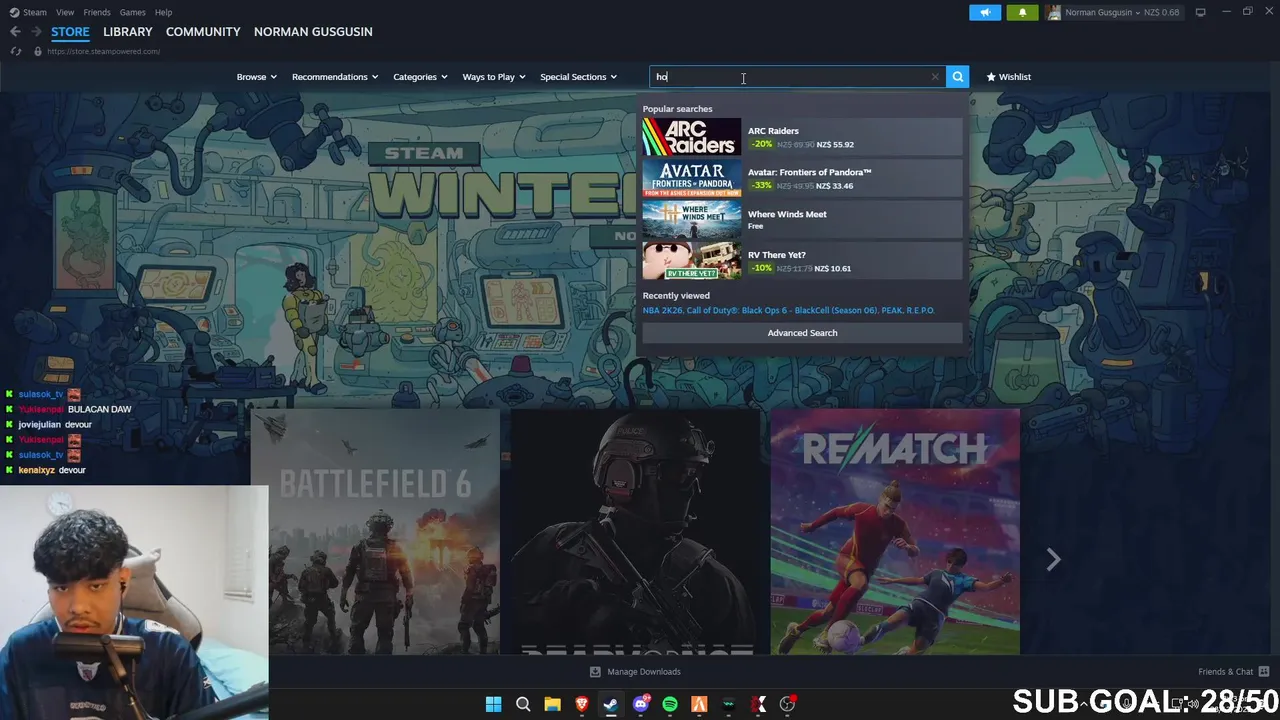Select RV There Yet? suggestion
This screenshot has width=1280, height=720.
[802, 261]
